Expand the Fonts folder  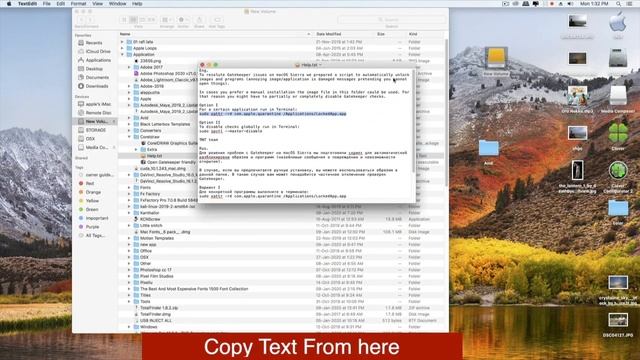pyautogui.click(x=129, y=187)
